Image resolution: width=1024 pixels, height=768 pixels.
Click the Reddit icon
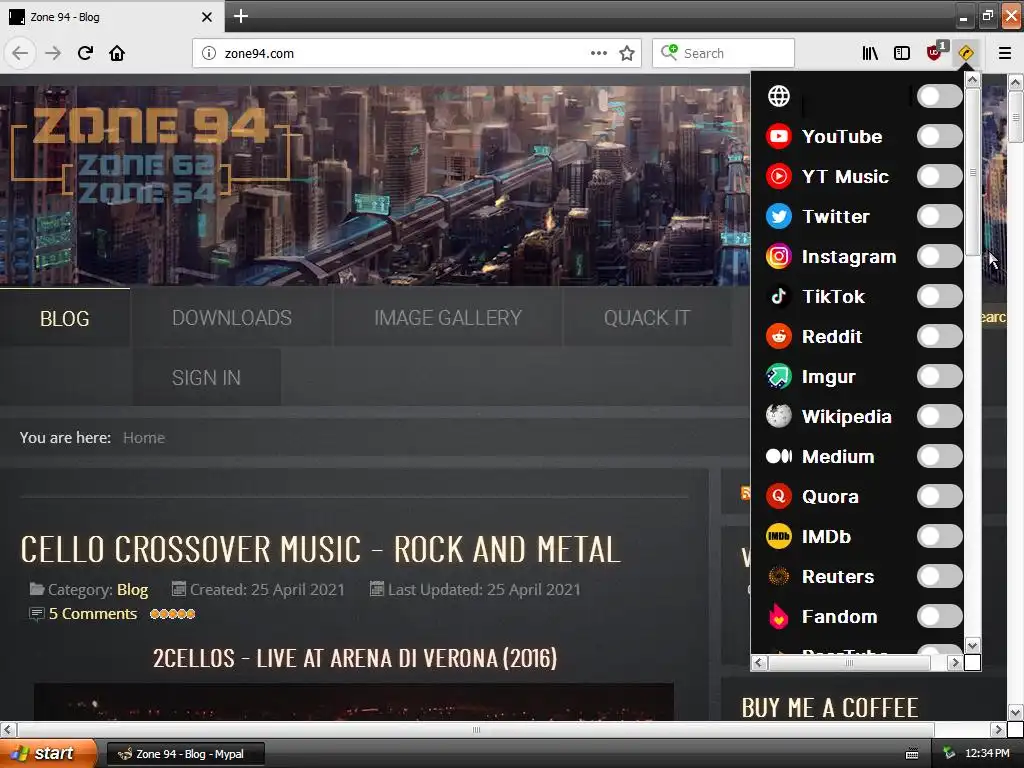pos(778,336)
